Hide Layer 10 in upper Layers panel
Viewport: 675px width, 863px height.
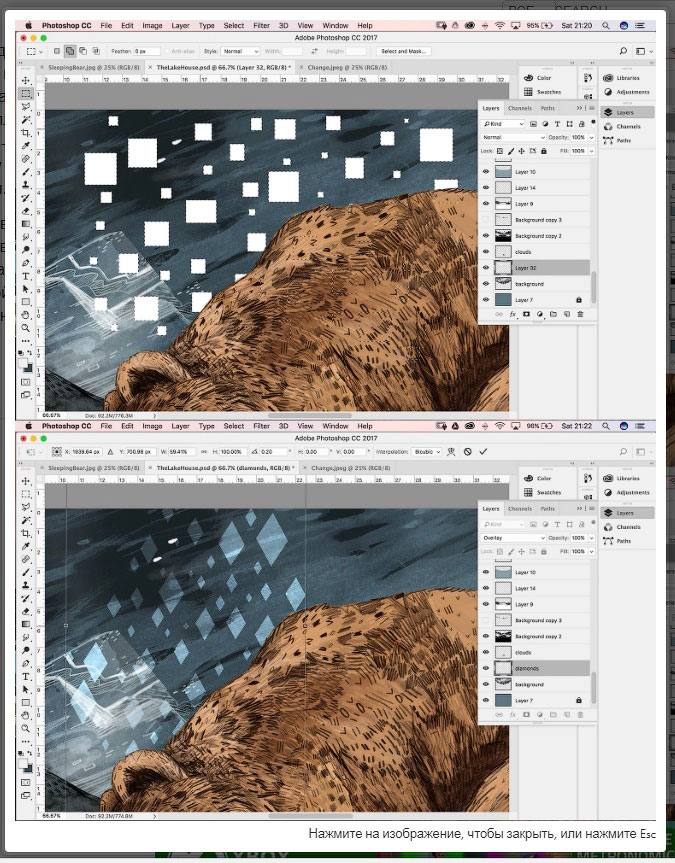[486, 172]
